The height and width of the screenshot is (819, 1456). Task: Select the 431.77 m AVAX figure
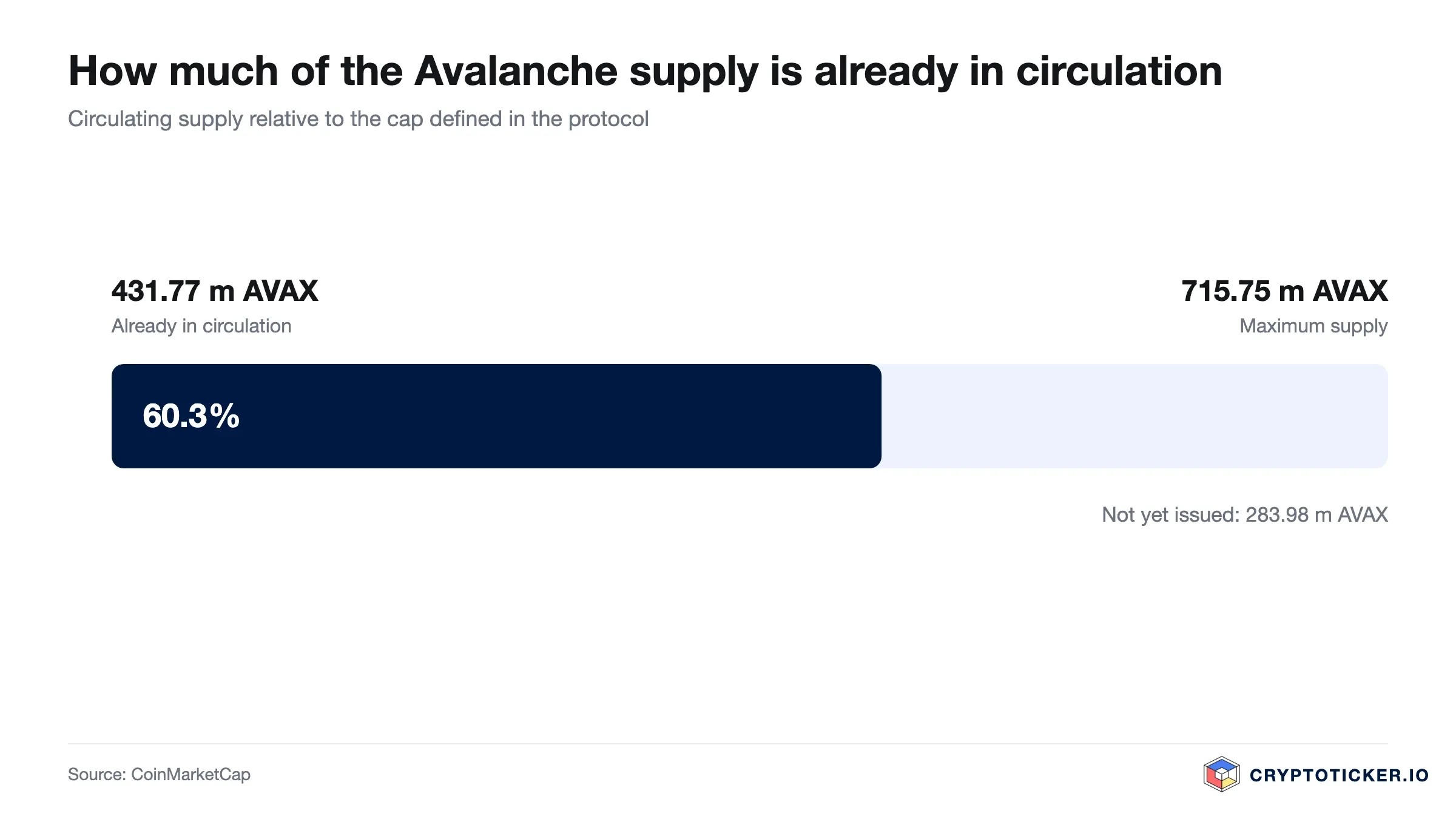point(215,291)
